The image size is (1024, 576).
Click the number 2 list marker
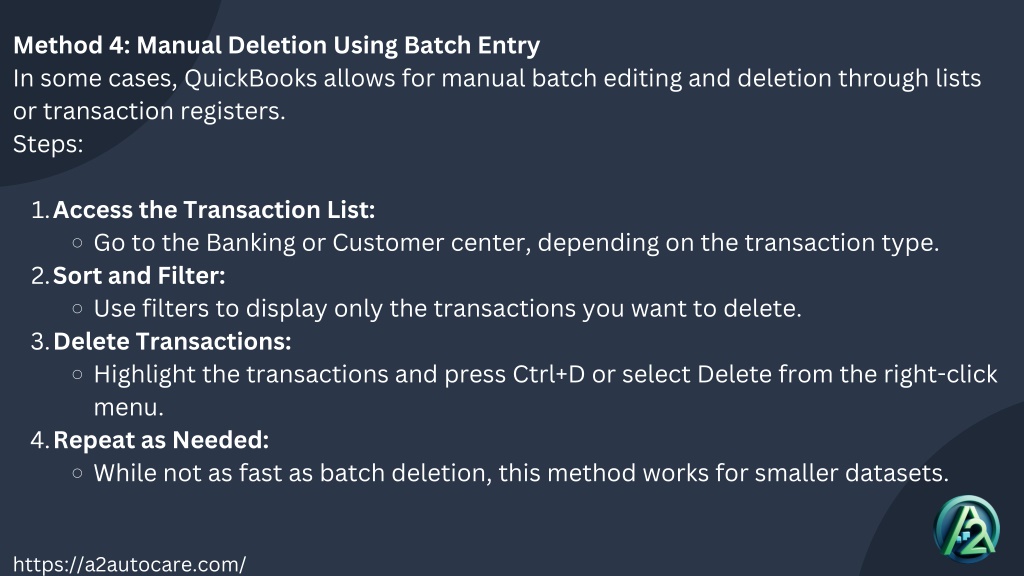(x=40, y=276)
